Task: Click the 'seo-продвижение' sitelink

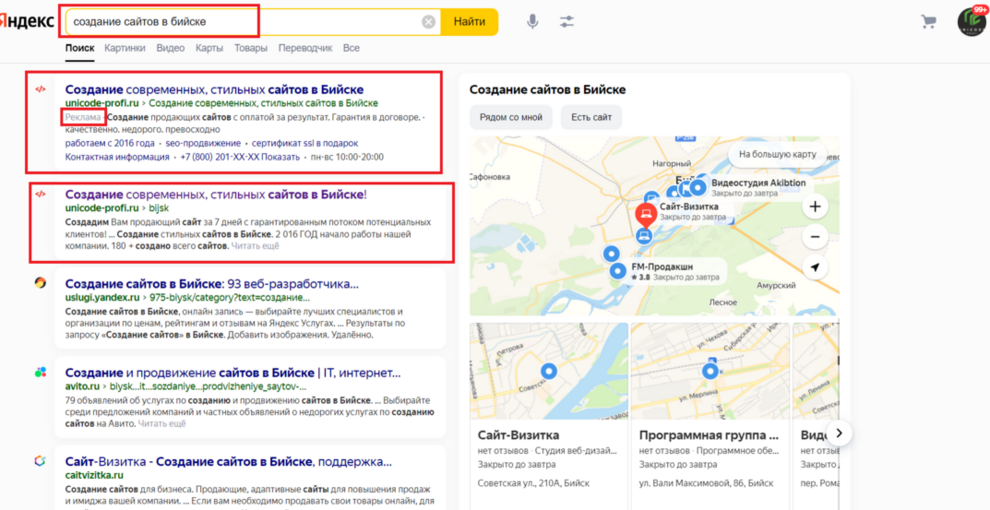Action: [x=203, y=143]
